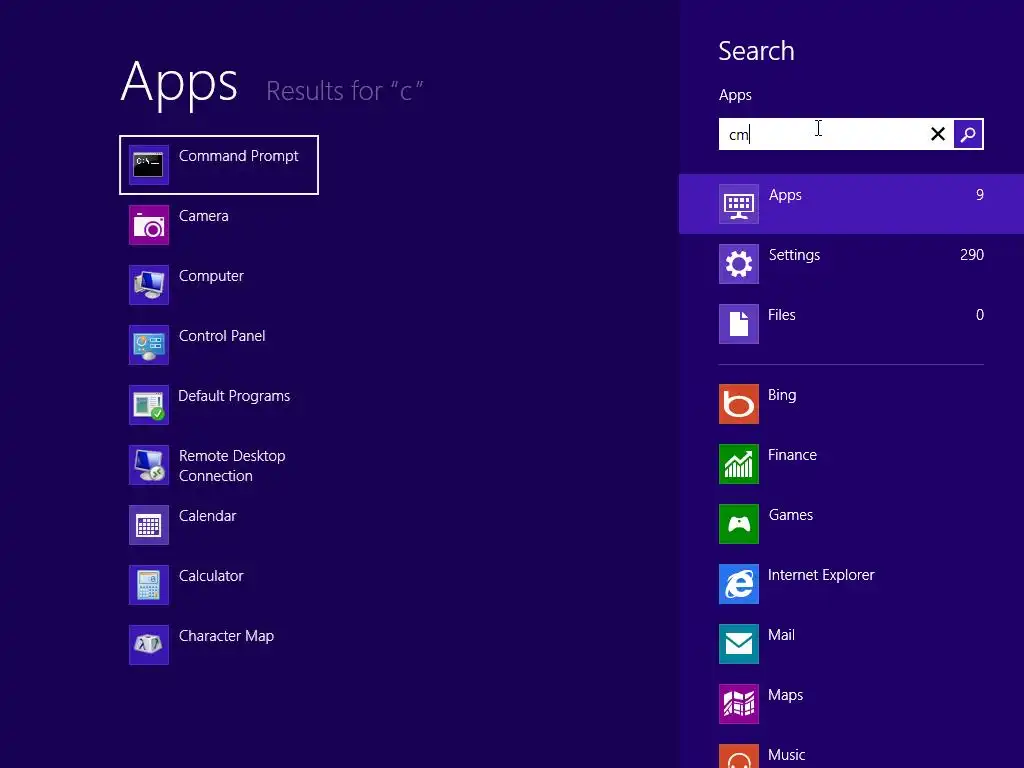Screen dimensions: 1024x768
Task: Launch Camera app icon
Action: [x=149, y=225]
